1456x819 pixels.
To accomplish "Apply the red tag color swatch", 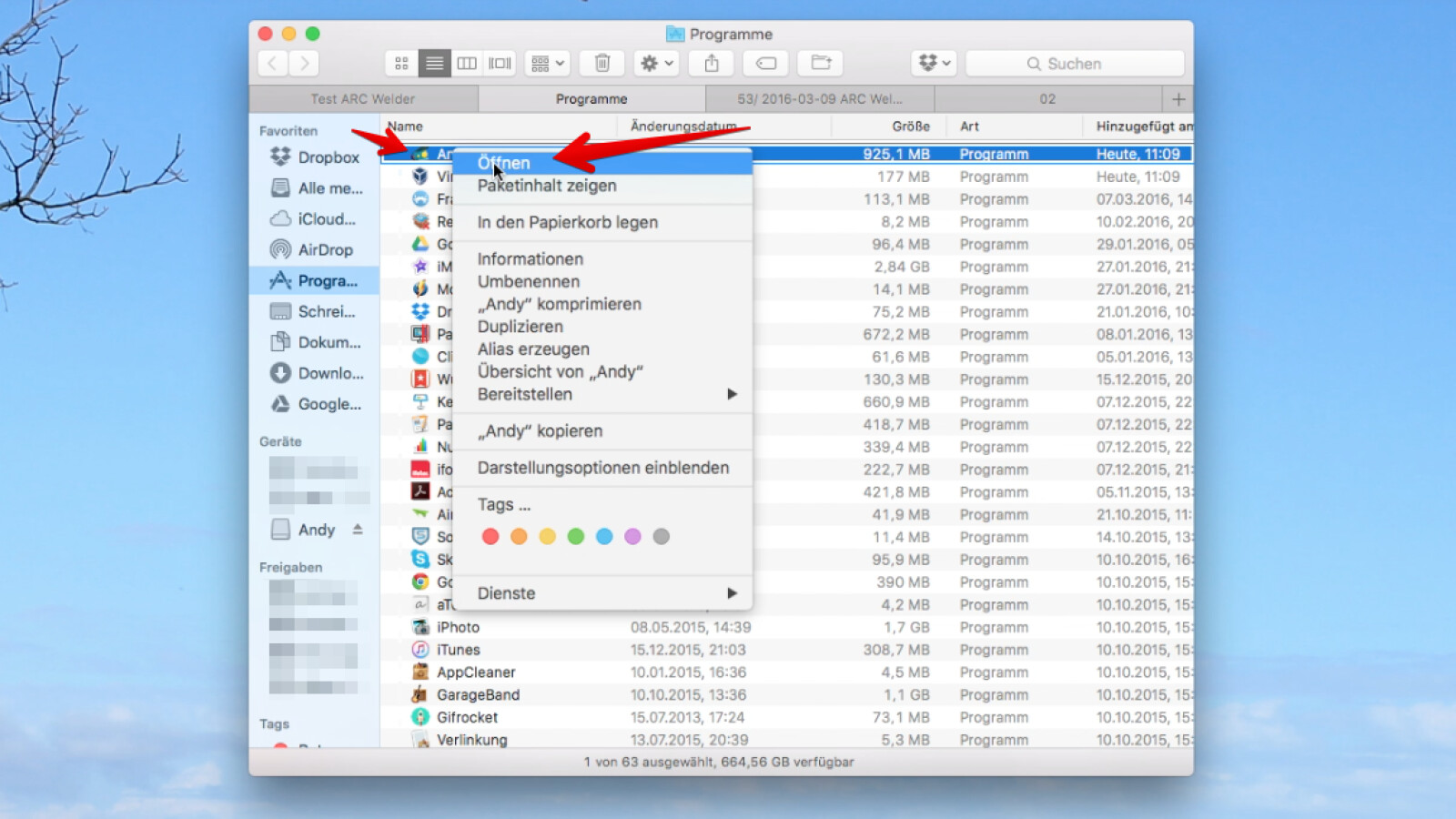I will pos(490,536).
